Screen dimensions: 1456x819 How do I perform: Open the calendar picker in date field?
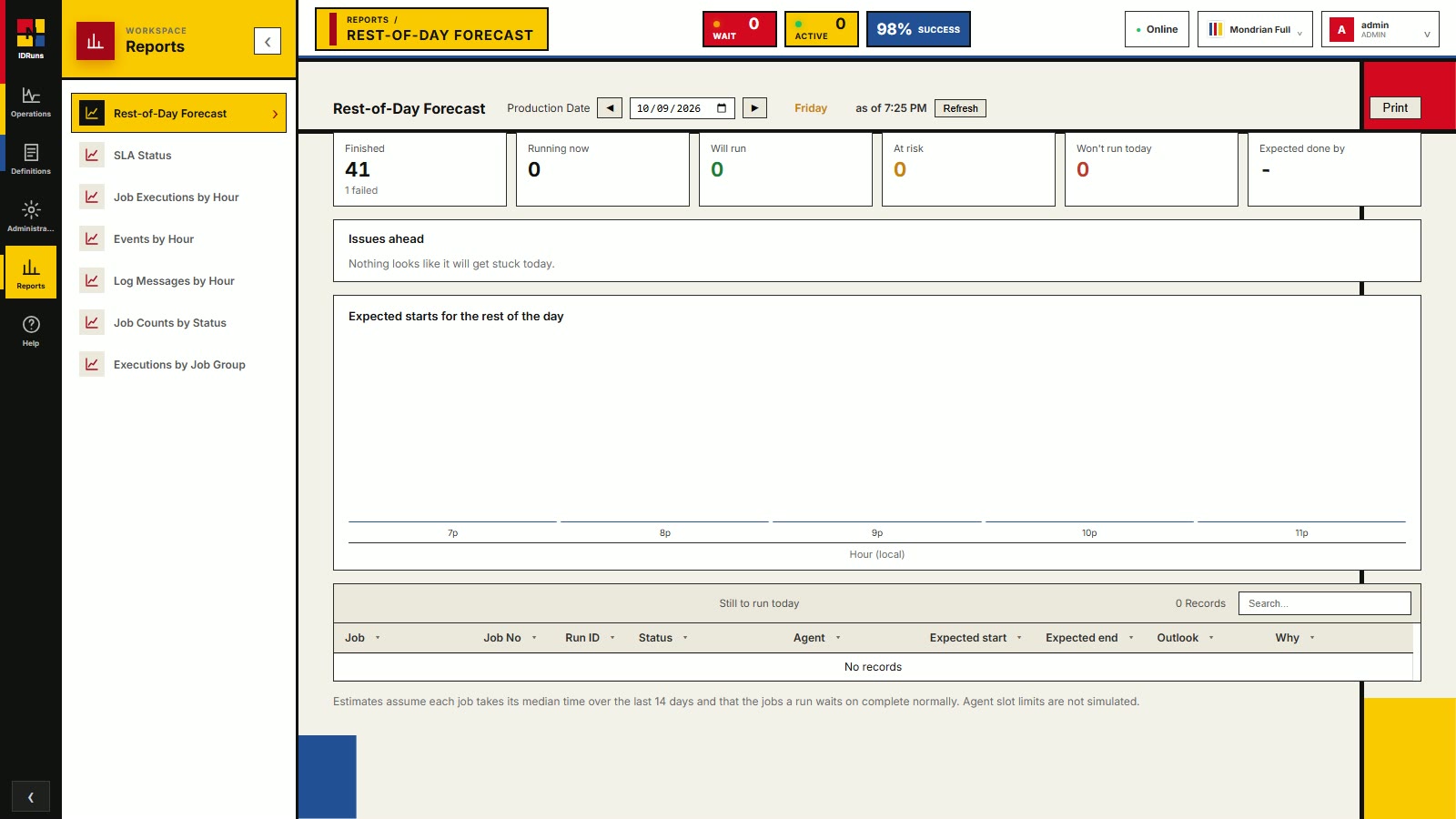click(722, 108)
